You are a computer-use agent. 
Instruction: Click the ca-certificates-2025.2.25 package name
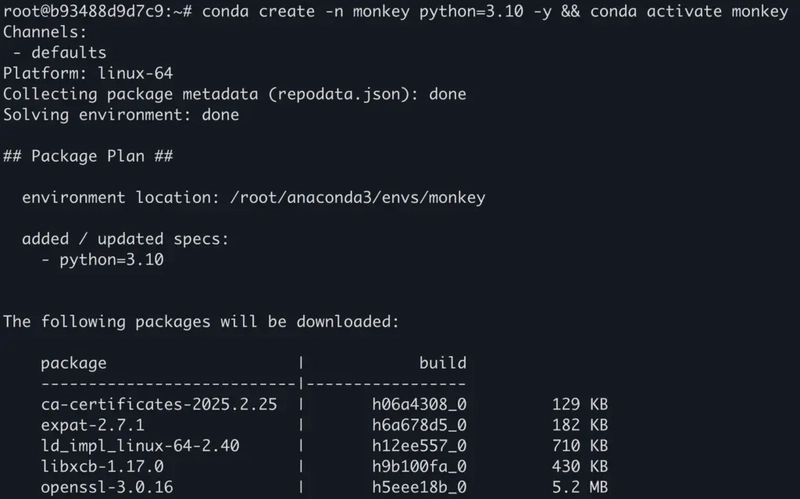coord(159,405)
